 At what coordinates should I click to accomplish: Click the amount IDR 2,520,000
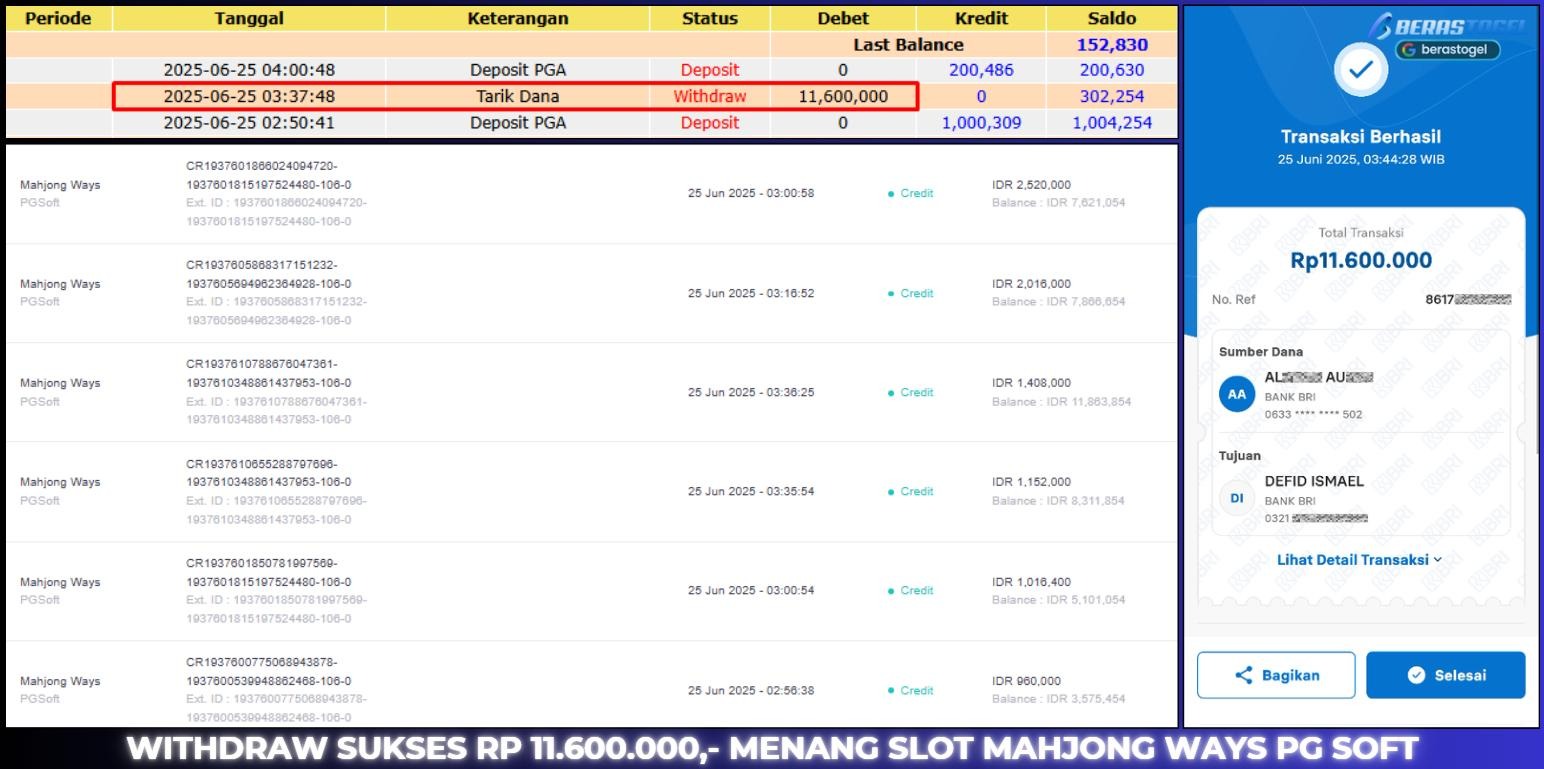click(x=1031, y=185)
